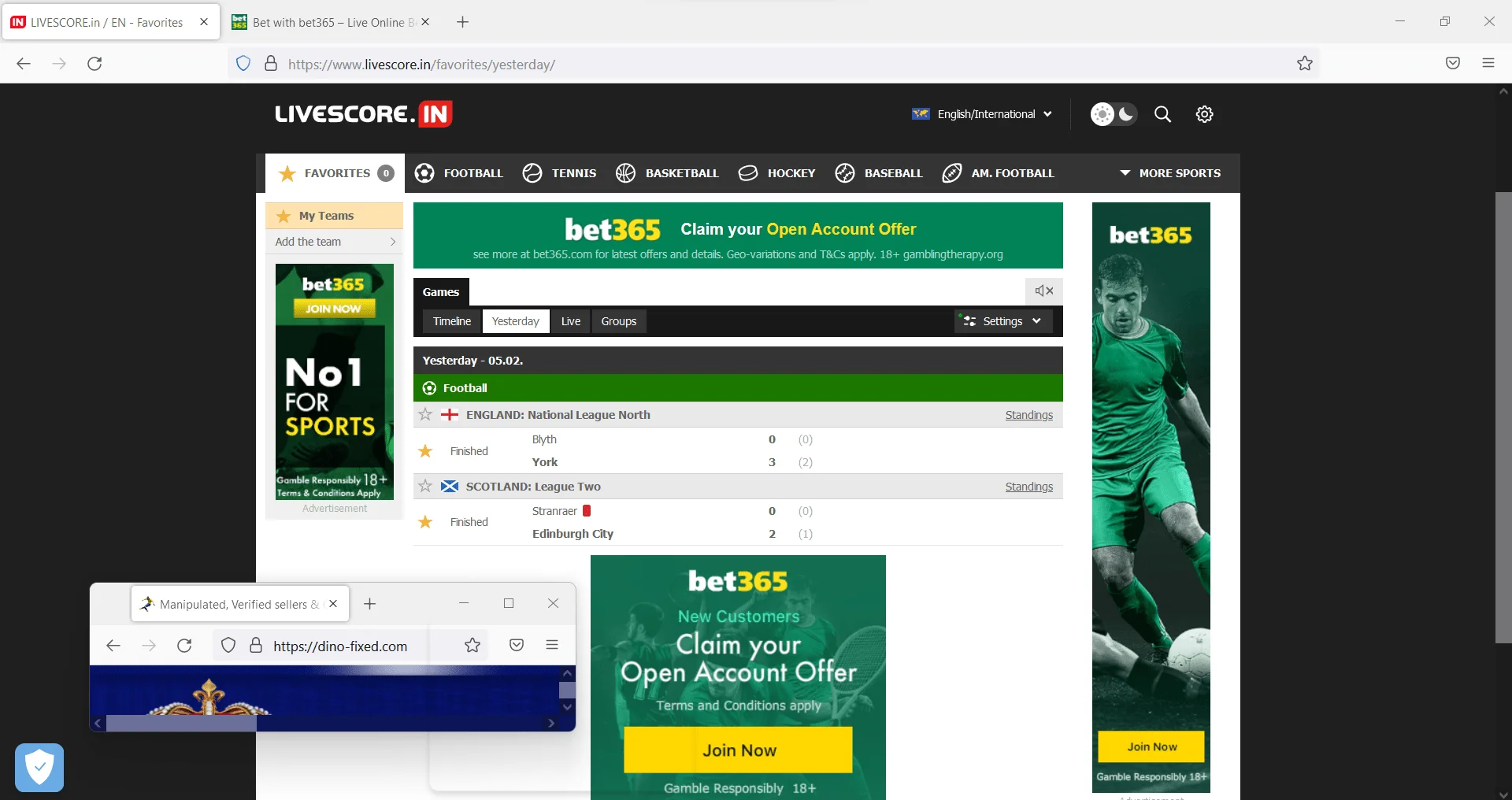This screenshot has height=800, width=1512.
Task: Open the games Settings dropdown
Action: pos(1003,321)
